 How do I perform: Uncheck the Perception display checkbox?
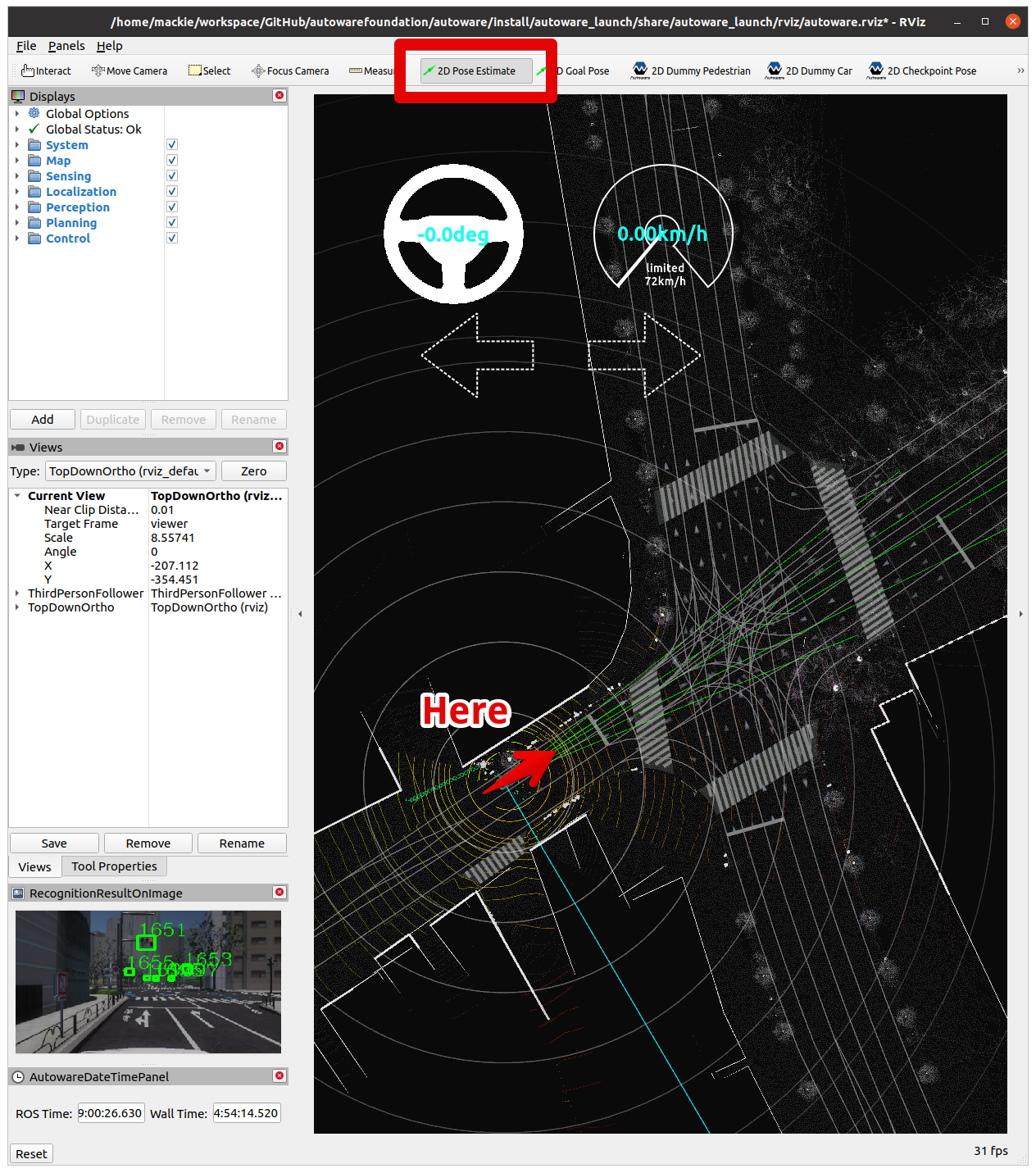(172, 207)
